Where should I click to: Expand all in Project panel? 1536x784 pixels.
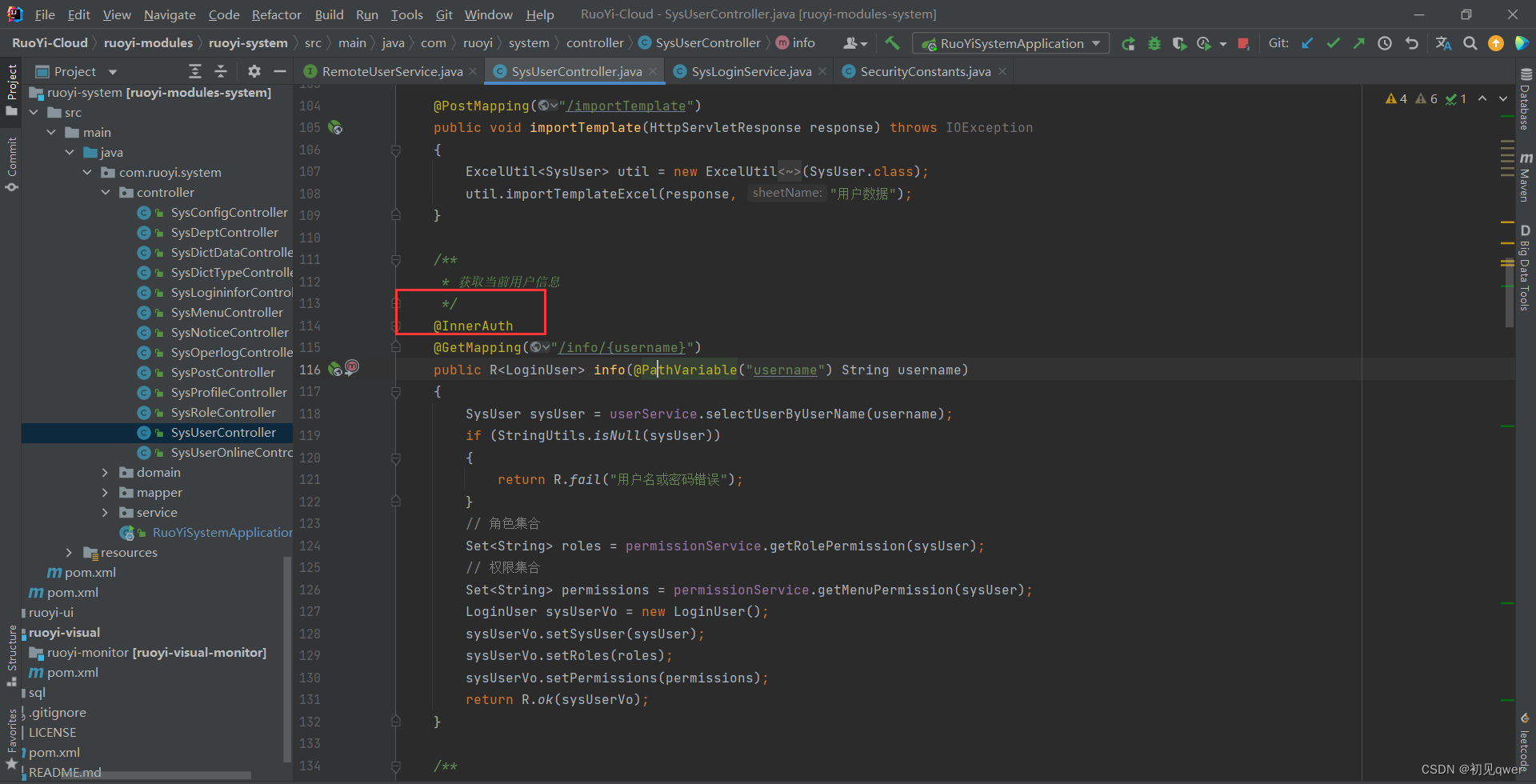pyautogui.click(x=195, y=71)
